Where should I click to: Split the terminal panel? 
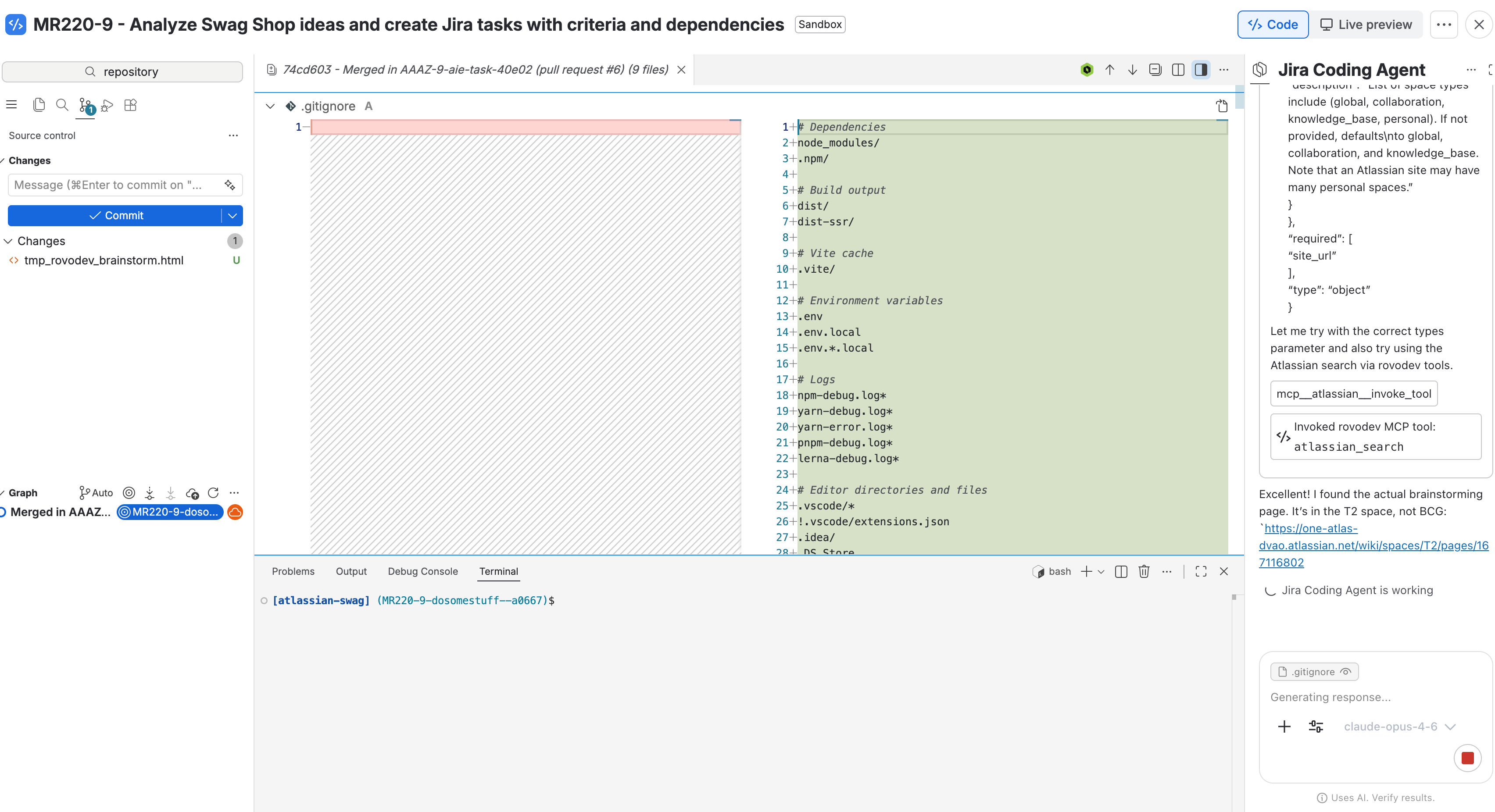point(1121,572)
